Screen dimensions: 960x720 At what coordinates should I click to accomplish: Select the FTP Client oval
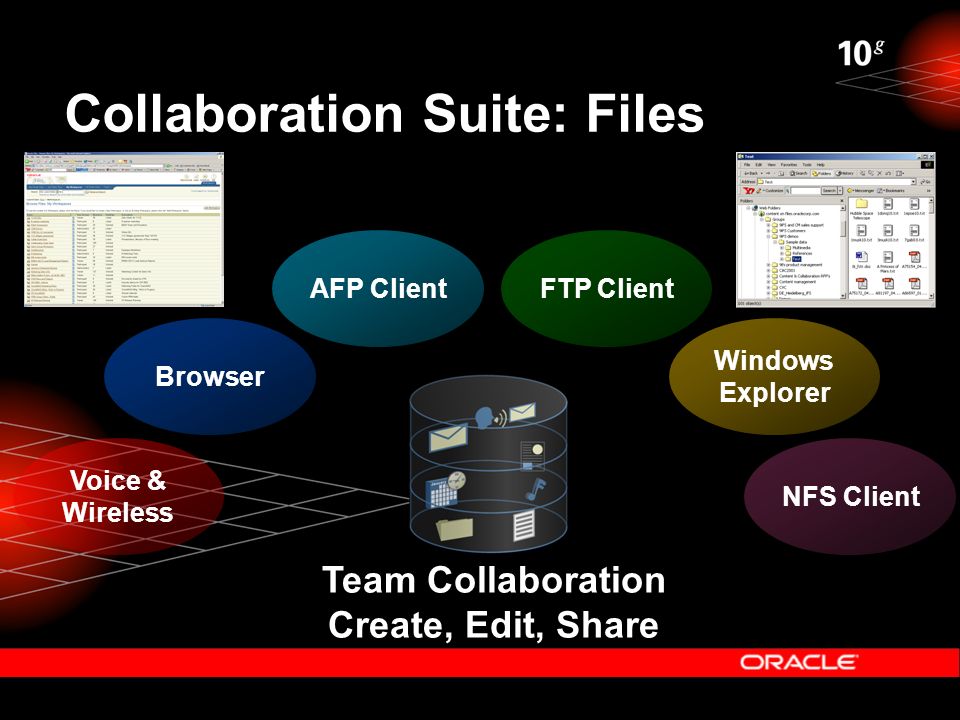[606, 288]
